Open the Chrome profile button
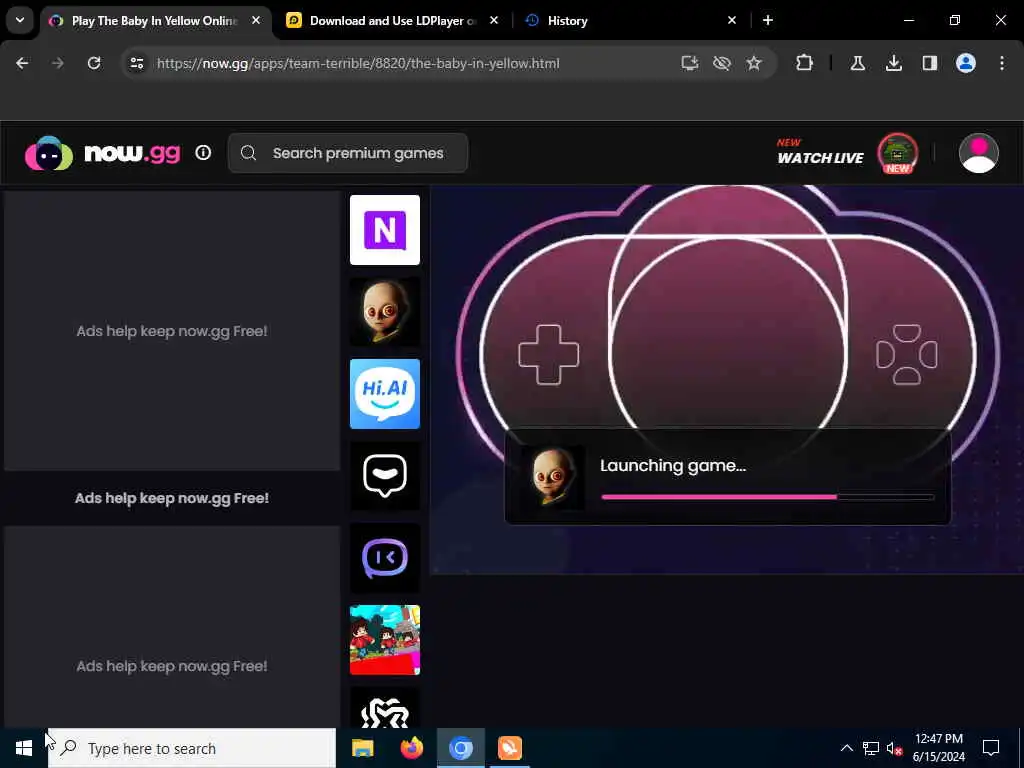 (x=965, y=63)
